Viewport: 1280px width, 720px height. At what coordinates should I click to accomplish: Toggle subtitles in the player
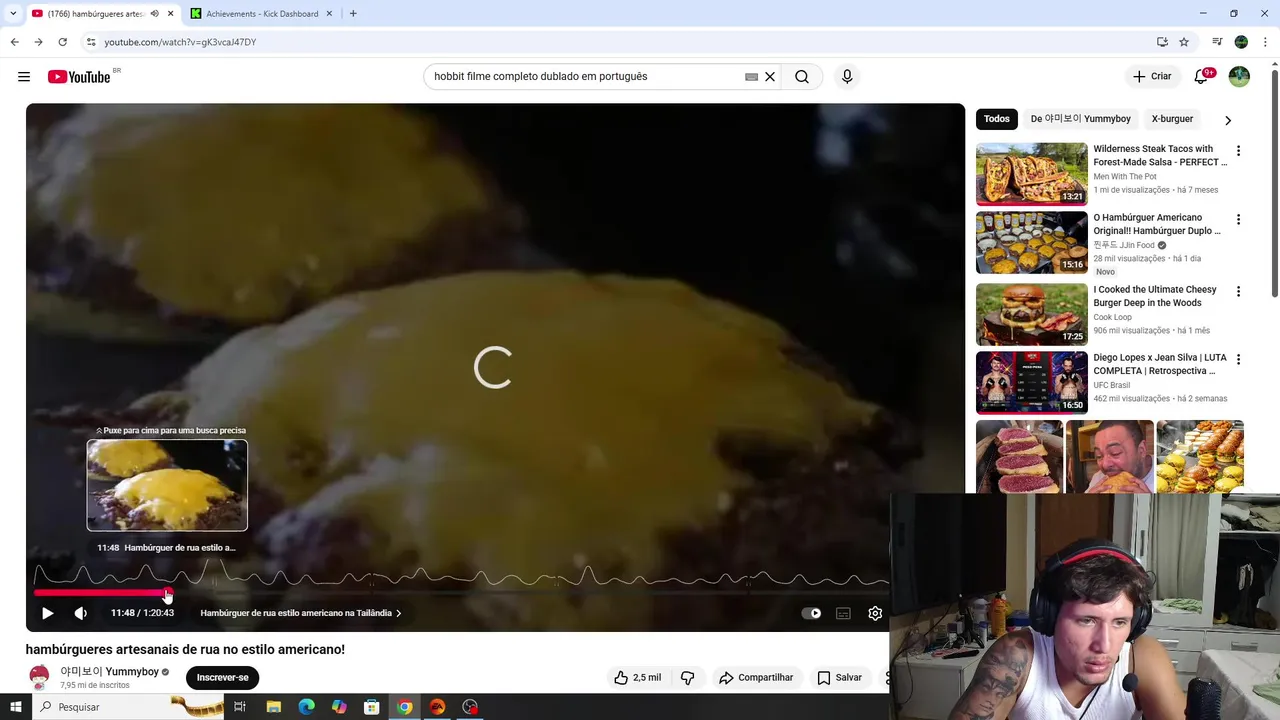coord(843,613)
